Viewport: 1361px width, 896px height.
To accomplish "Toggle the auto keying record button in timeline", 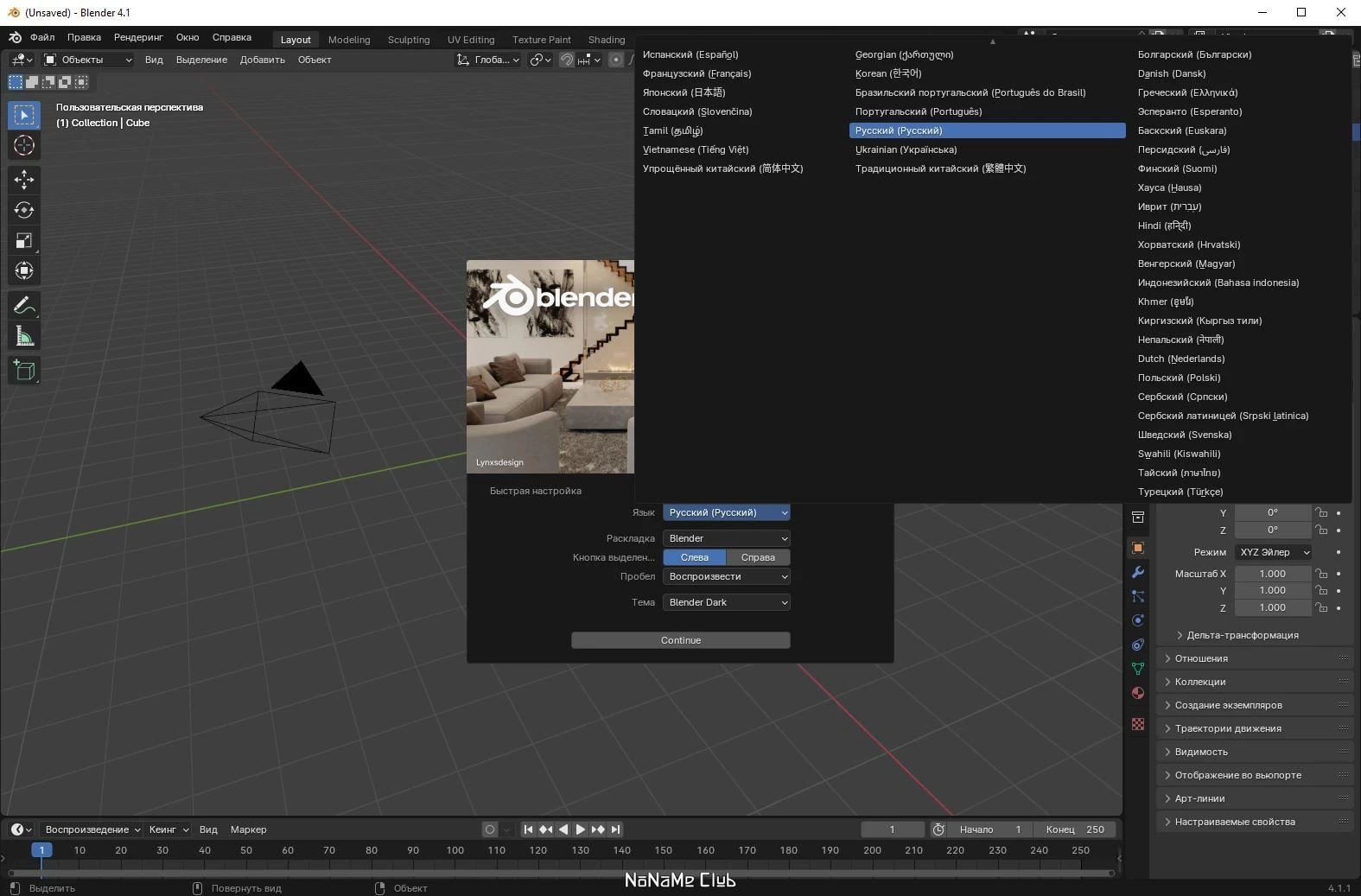I will 490,829.
